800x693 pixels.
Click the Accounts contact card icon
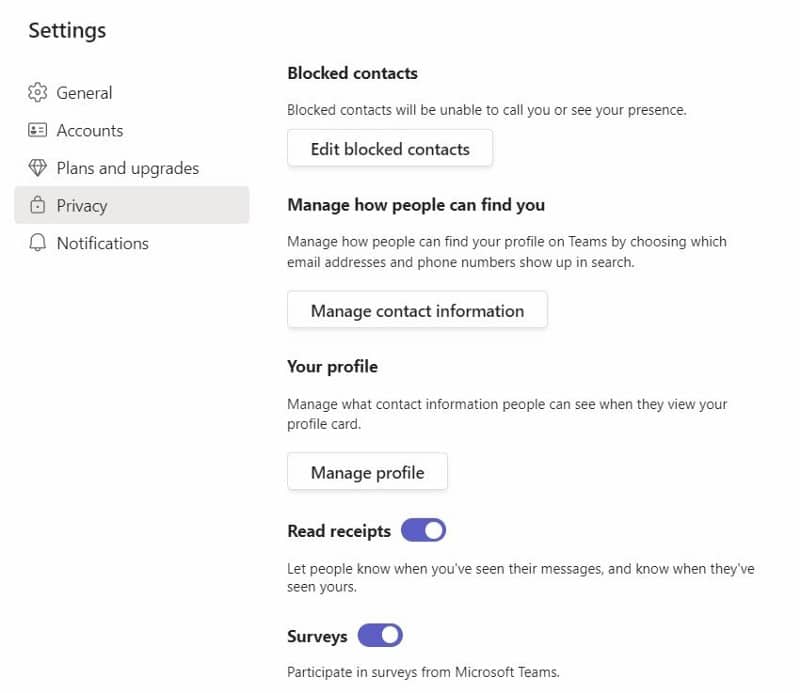38,130
